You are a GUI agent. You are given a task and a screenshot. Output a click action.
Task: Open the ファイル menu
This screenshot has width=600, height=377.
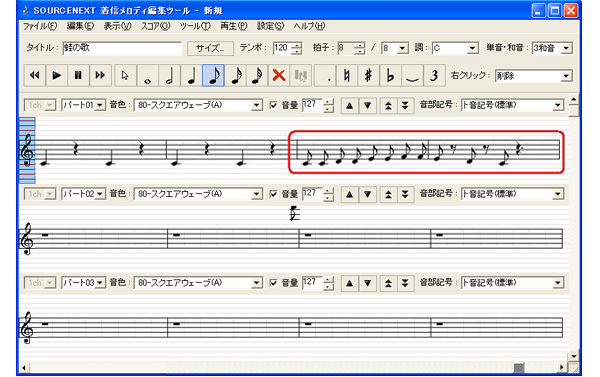pos(40,26)
